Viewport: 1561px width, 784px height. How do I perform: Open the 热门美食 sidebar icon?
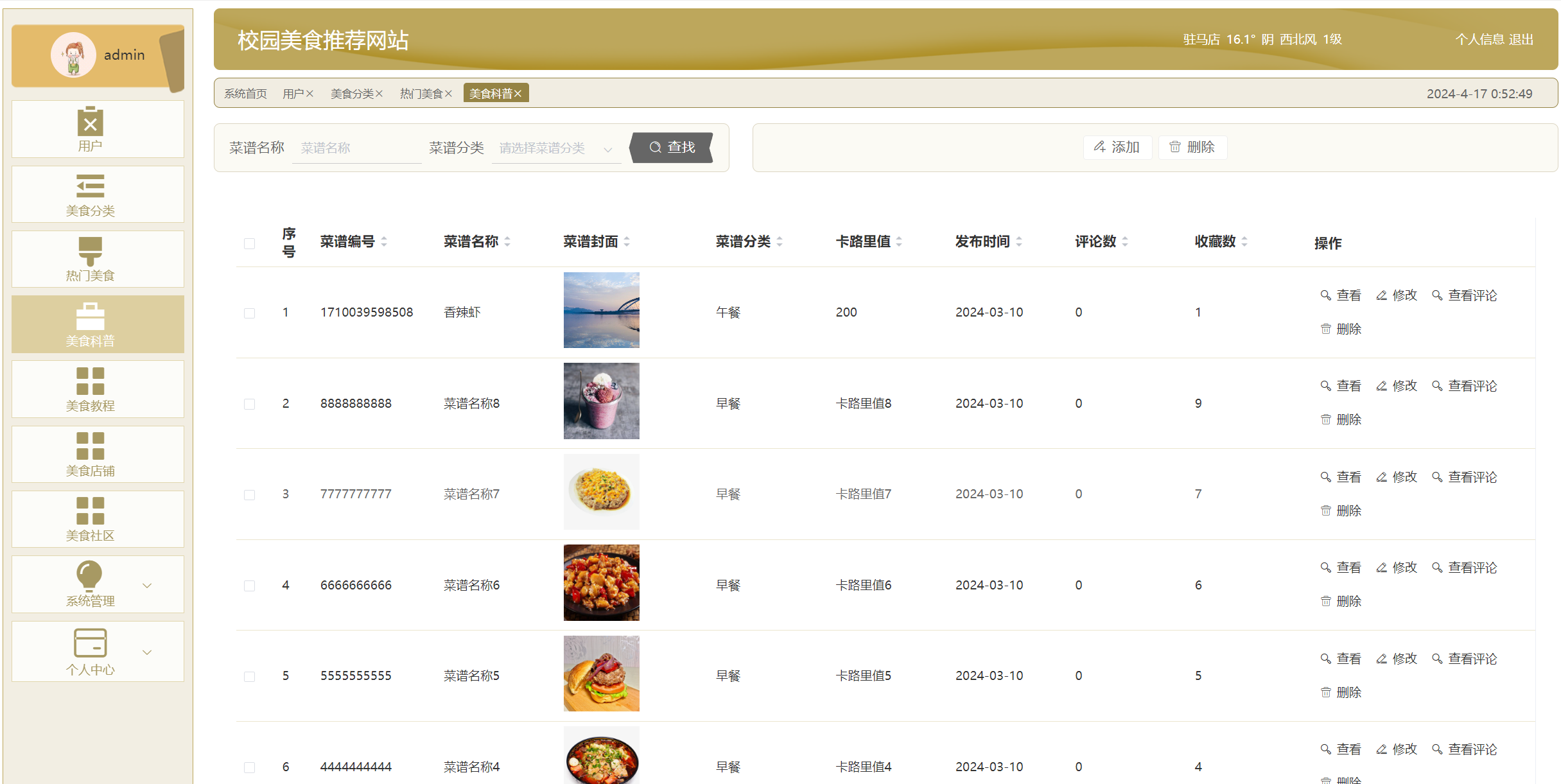[90, 251]
